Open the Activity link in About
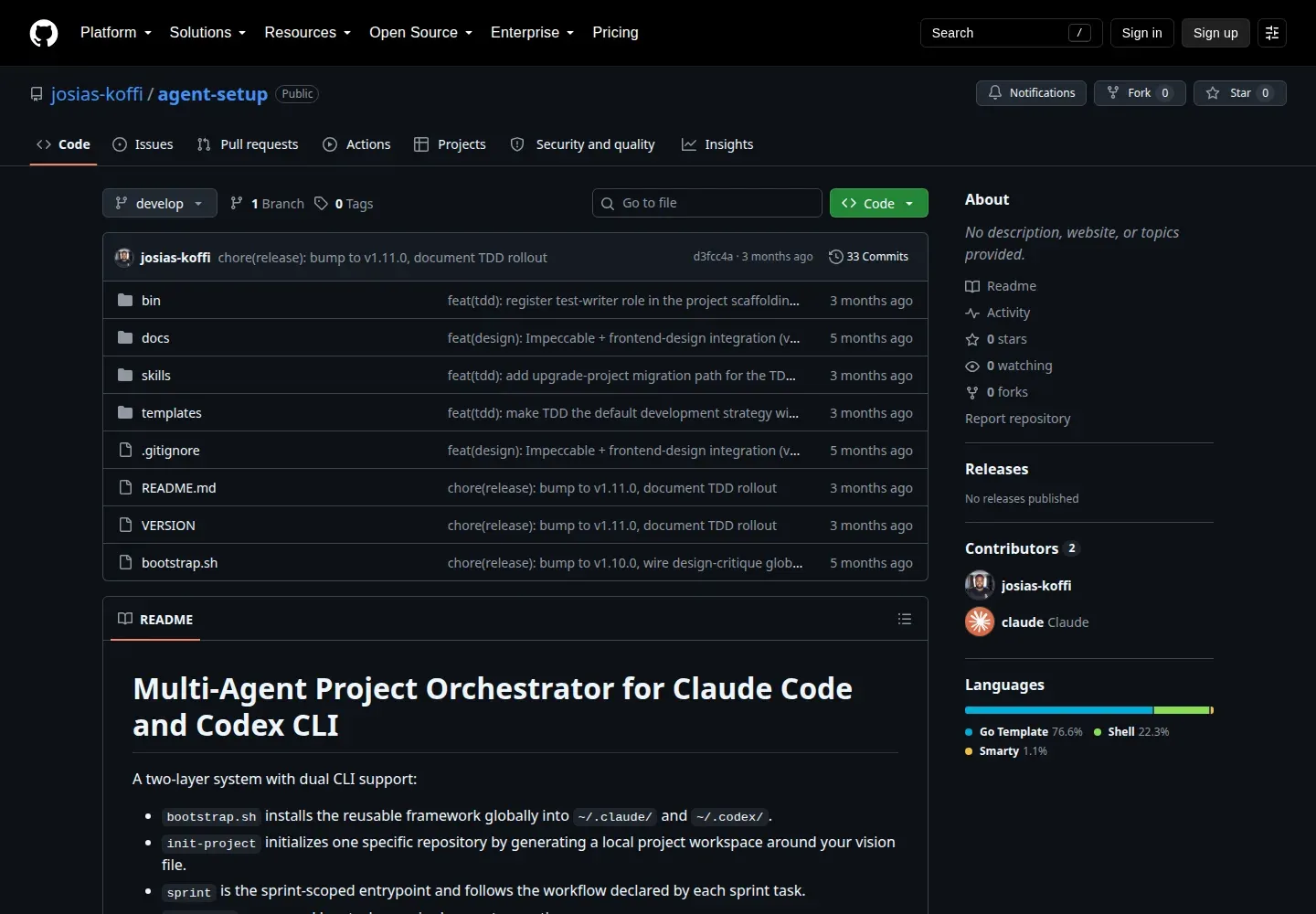Screen dimensions: 1316x914 (x=998, y=313)
